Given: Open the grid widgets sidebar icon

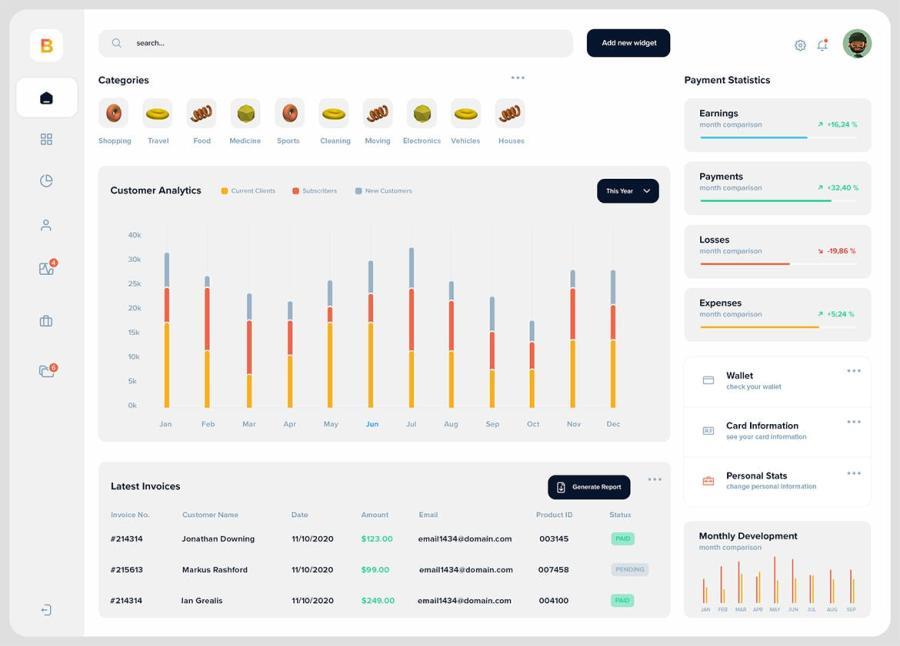Looking at the screenshot, I should click(46, 139).
